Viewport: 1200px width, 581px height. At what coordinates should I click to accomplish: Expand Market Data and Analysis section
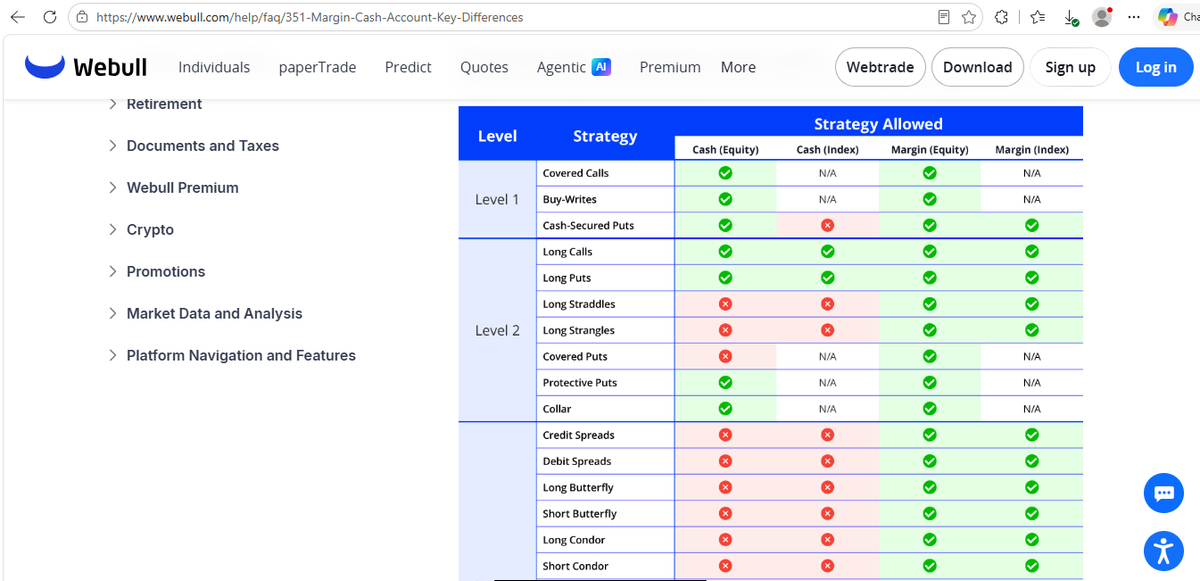pos(205,314)
